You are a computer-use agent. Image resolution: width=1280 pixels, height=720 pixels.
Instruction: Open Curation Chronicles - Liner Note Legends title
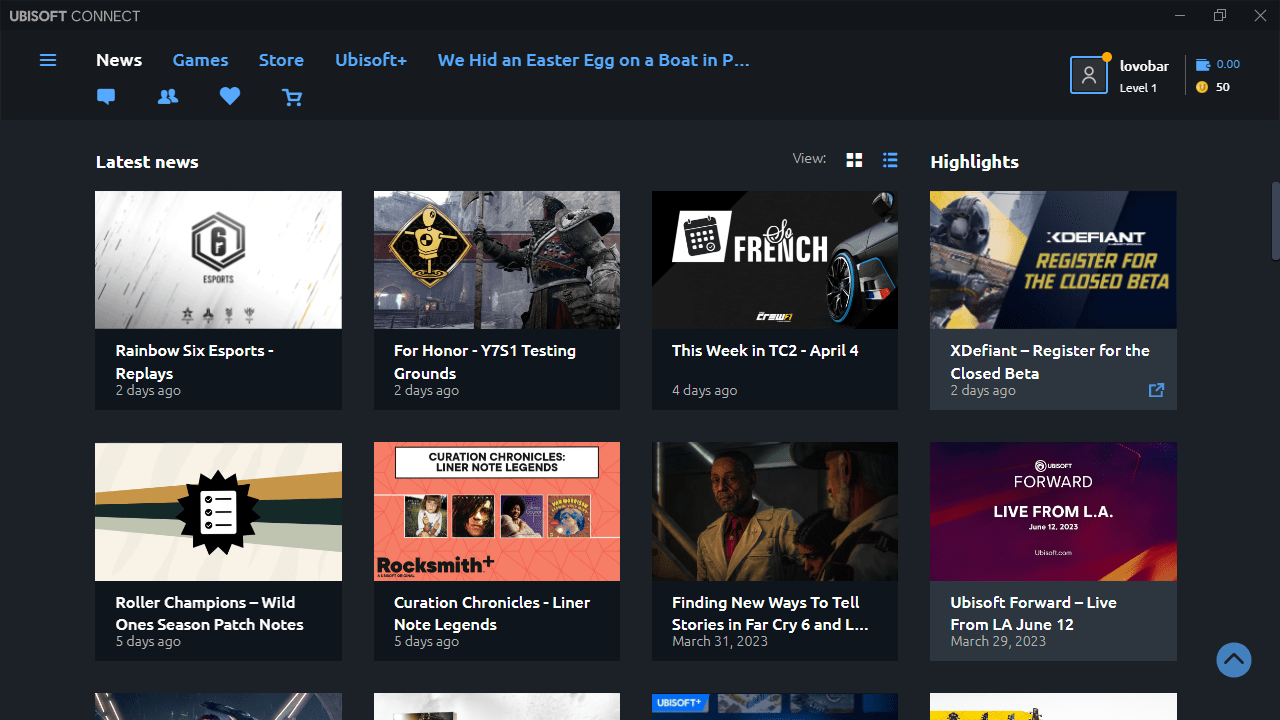pos(492,613)
